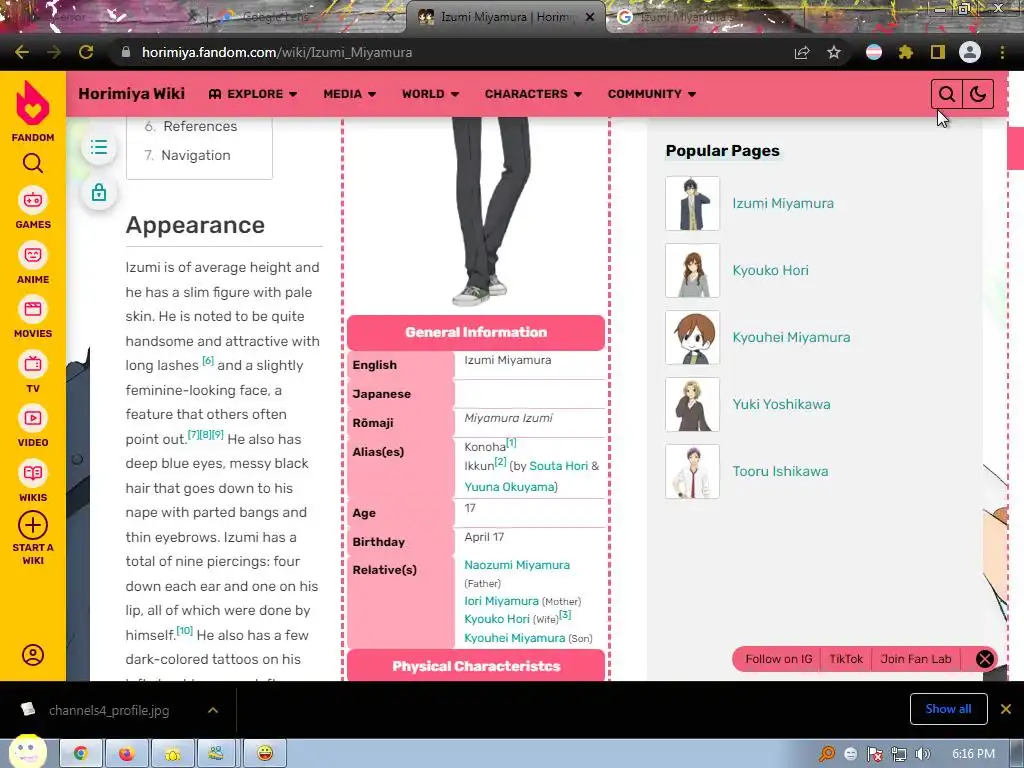
Task: Click the address bar URL field
Action: pos(451,52)
